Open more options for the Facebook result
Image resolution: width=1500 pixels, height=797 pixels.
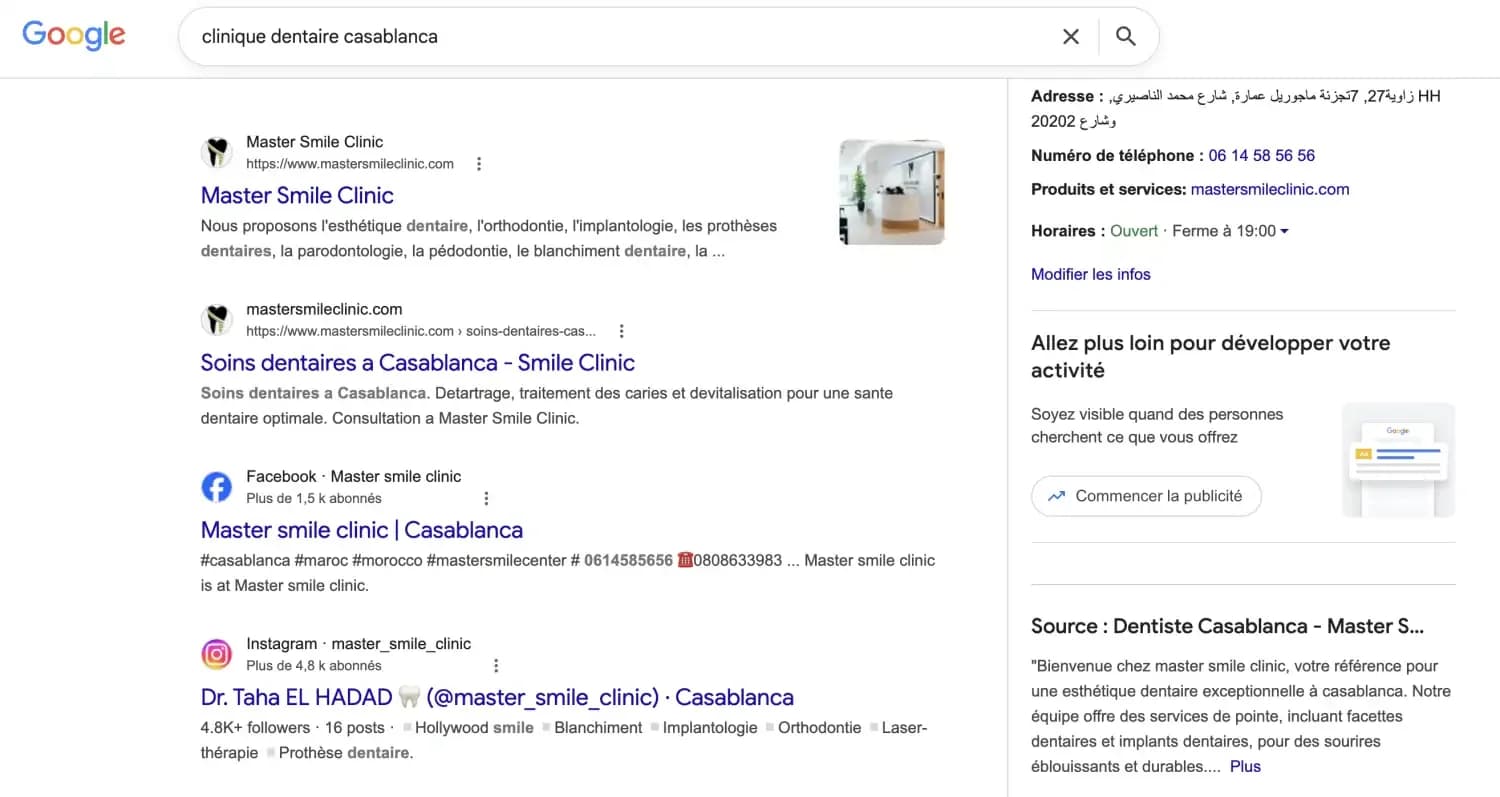click(486, 498)
